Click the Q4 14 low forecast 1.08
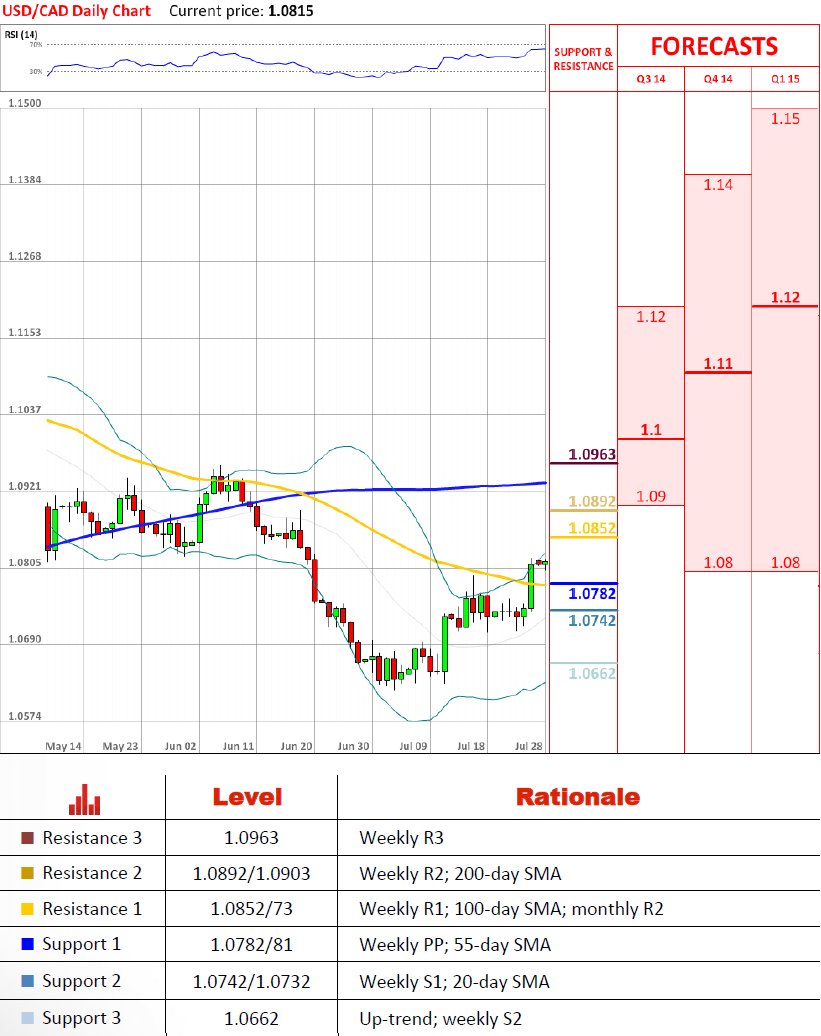The width and height of the screenshot is (821, 1036). pos(718,562)
